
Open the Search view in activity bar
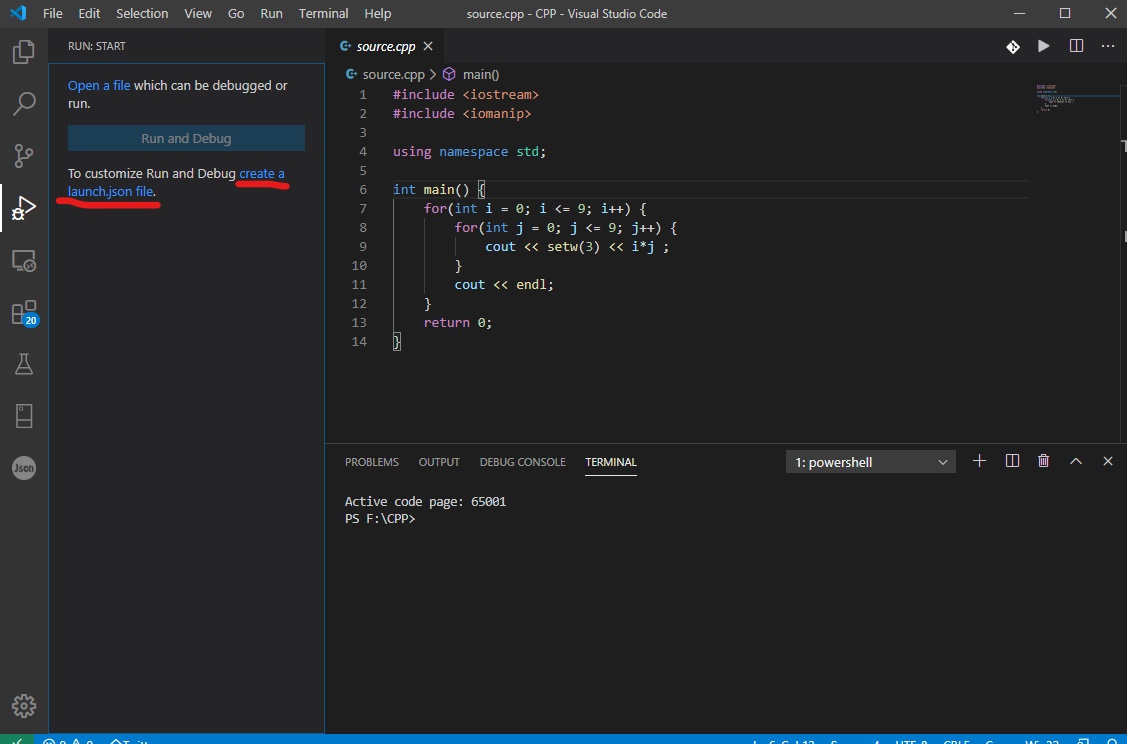(x=24, y=104)
